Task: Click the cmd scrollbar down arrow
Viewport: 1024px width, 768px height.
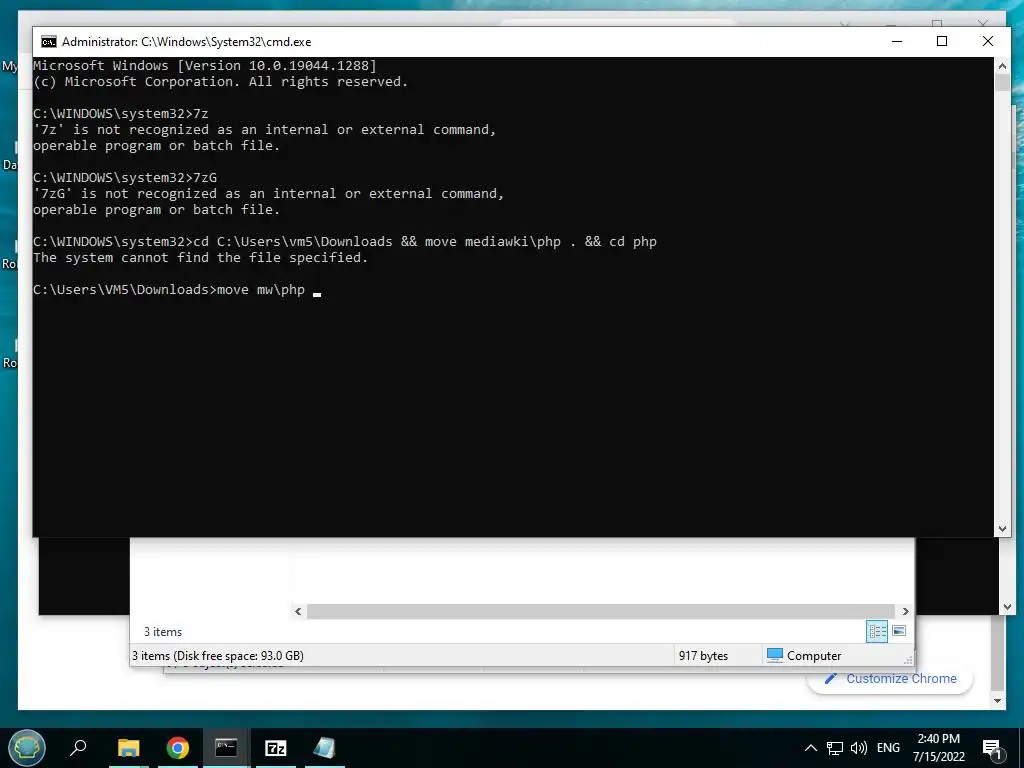Action: click(1002, 529)
